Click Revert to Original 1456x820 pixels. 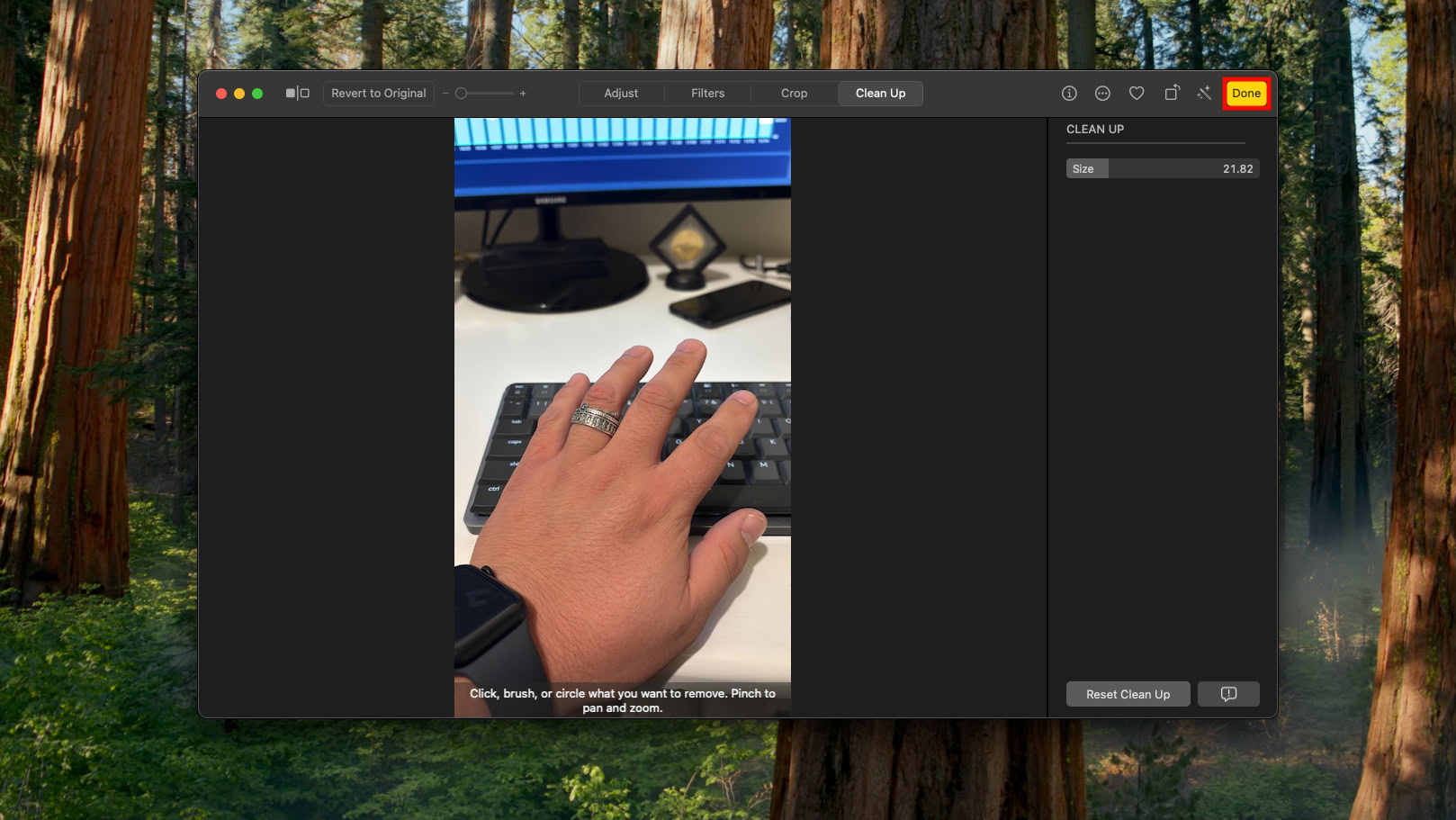(379, 94)
